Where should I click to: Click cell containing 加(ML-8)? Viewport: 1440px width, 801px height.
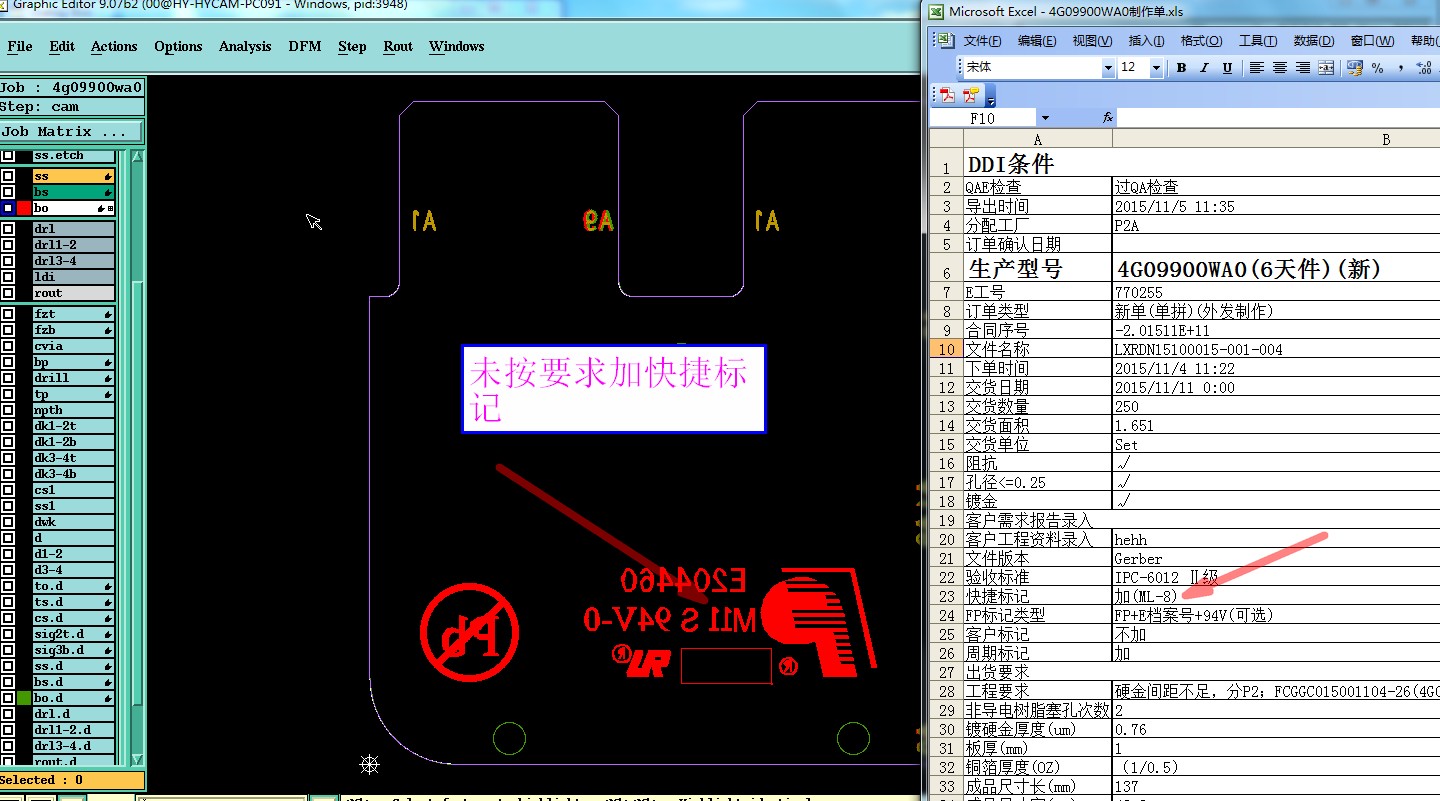click(1276, 596)
